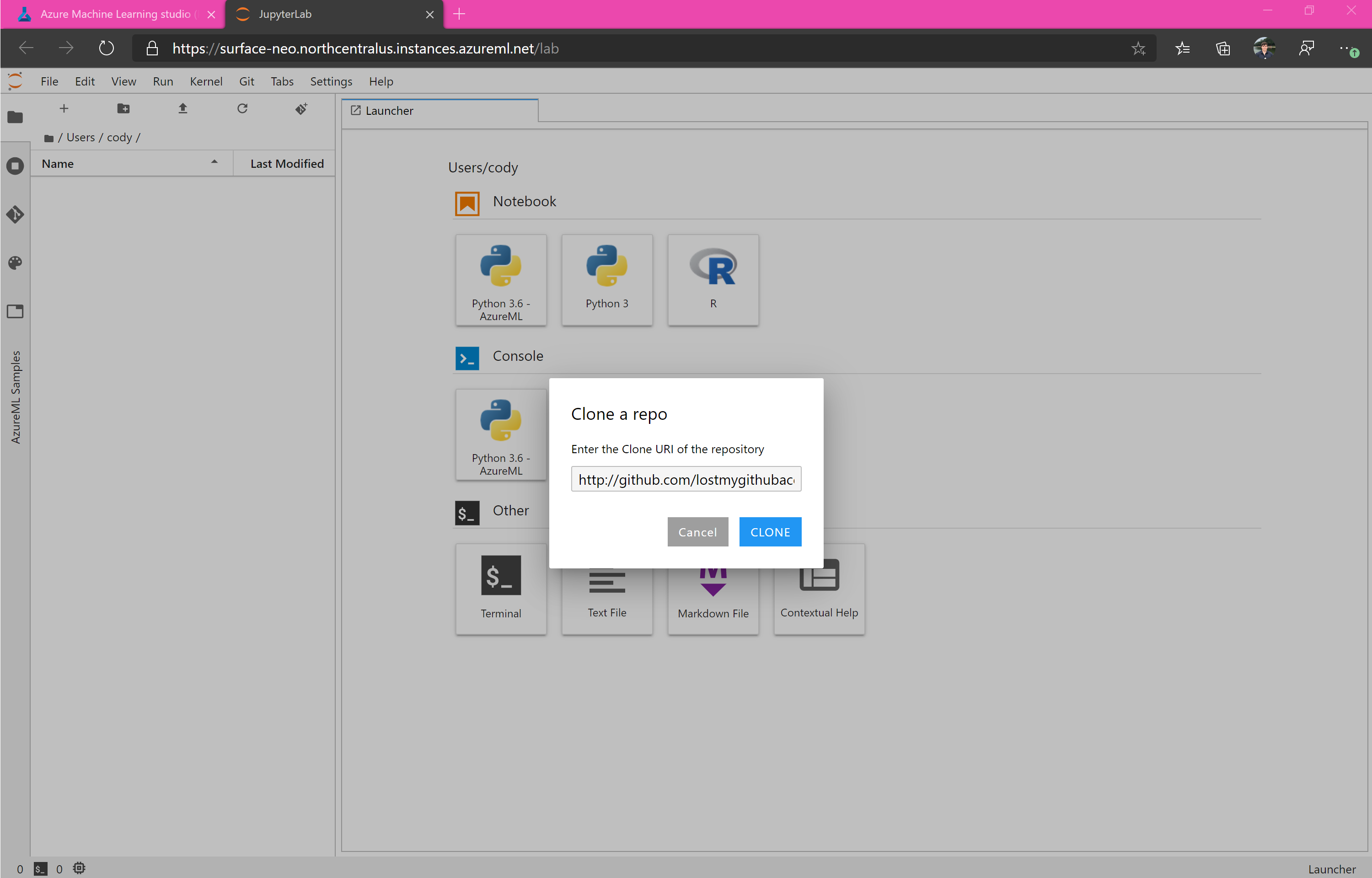The height and width of the screenshot is (878, 1372).
Task: Click the new folder toolbar icon
Action: 123,108
